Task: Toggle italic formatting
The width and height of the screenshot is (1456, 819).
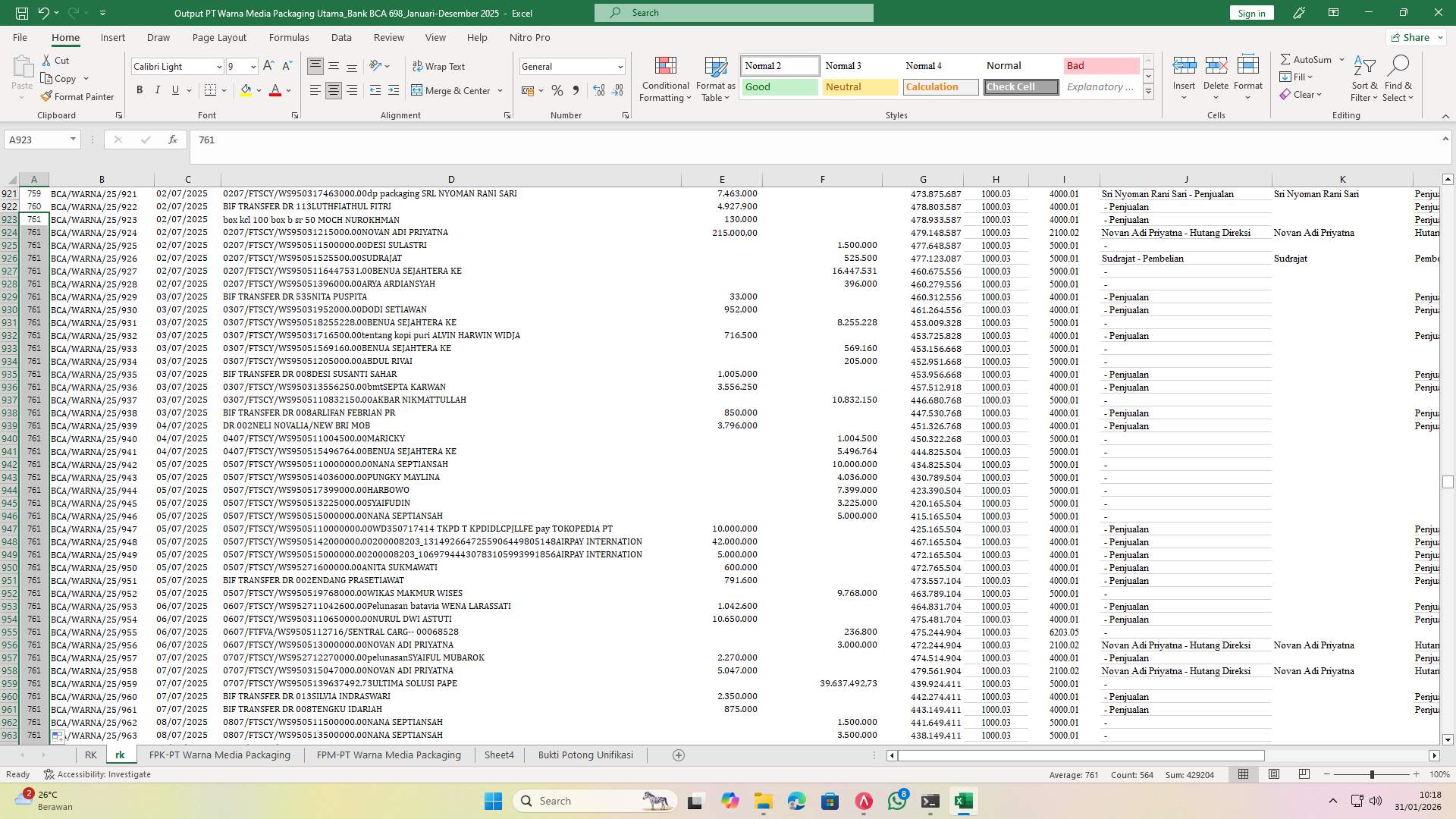Action: (x=158, y=89)
